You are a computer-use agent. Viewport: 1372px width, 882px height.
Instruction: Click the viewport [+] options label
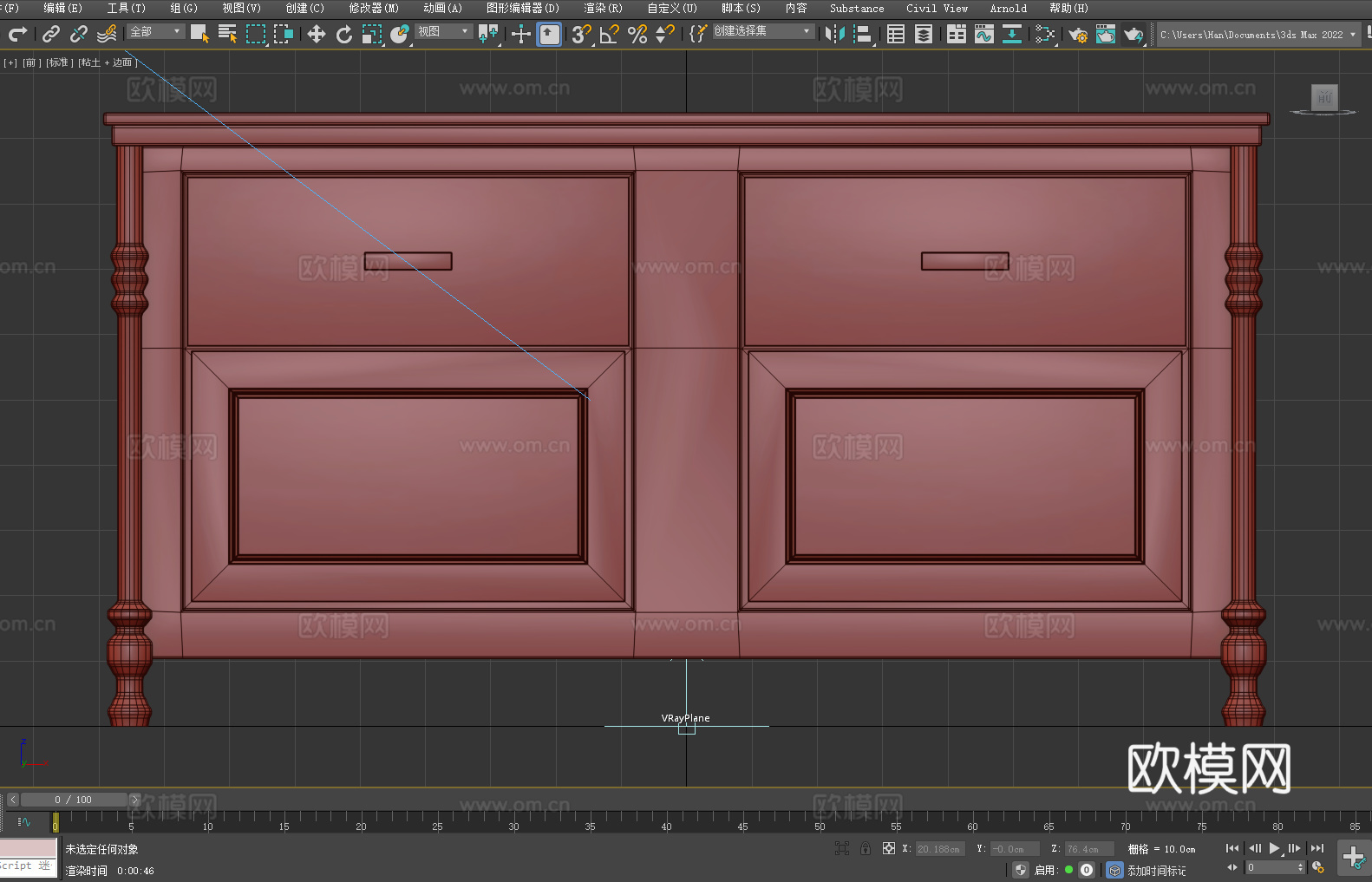10,62
